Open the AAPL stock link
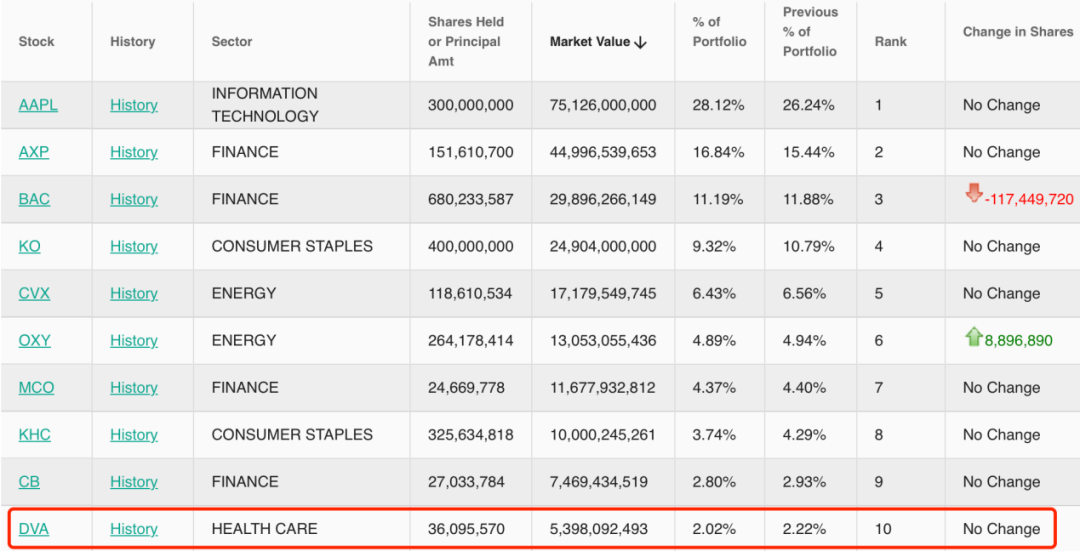 click(x=38, y=105)
